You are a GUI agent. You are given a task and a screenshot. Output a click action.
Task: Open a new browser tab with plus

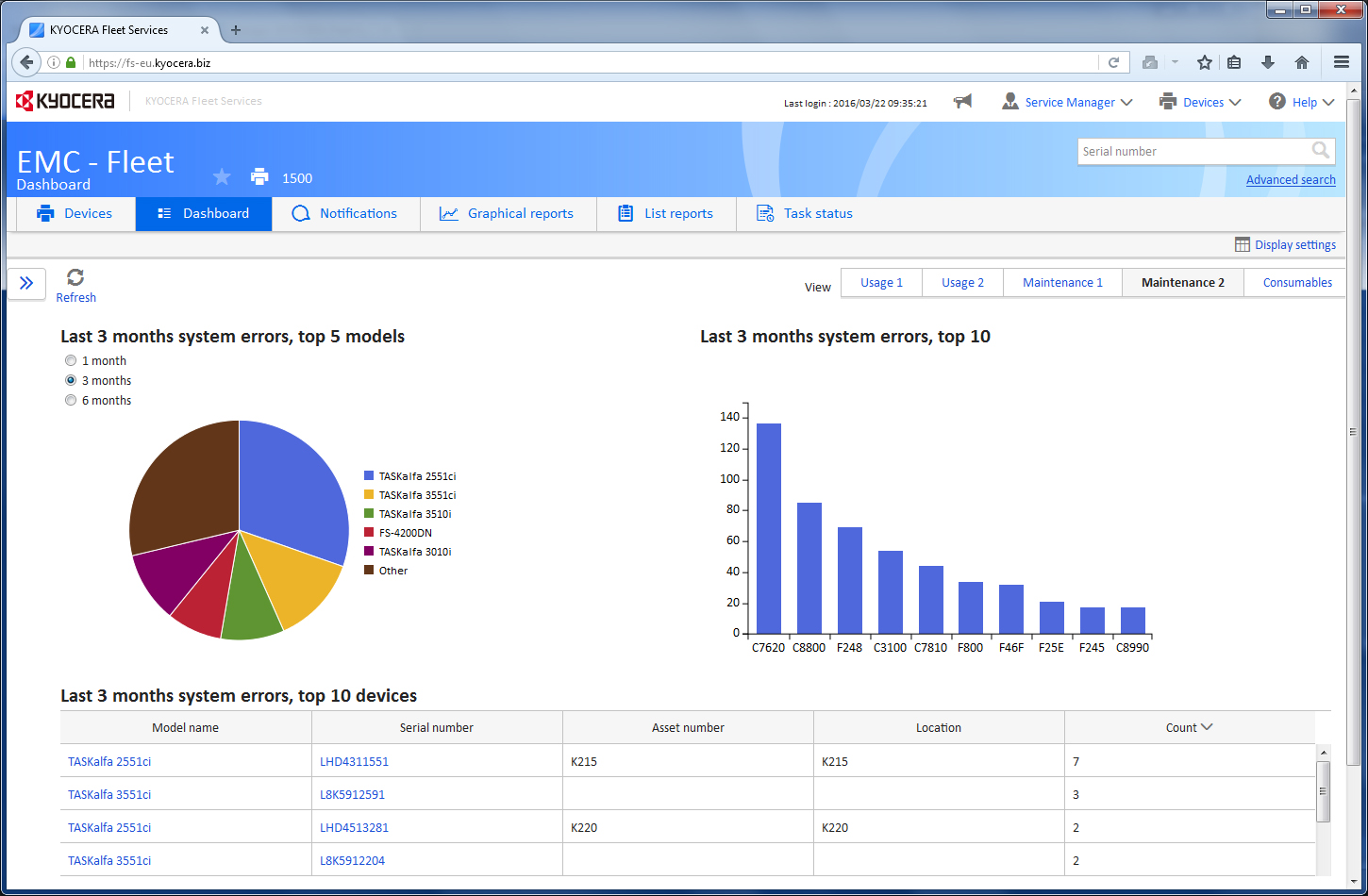[236, 30]
